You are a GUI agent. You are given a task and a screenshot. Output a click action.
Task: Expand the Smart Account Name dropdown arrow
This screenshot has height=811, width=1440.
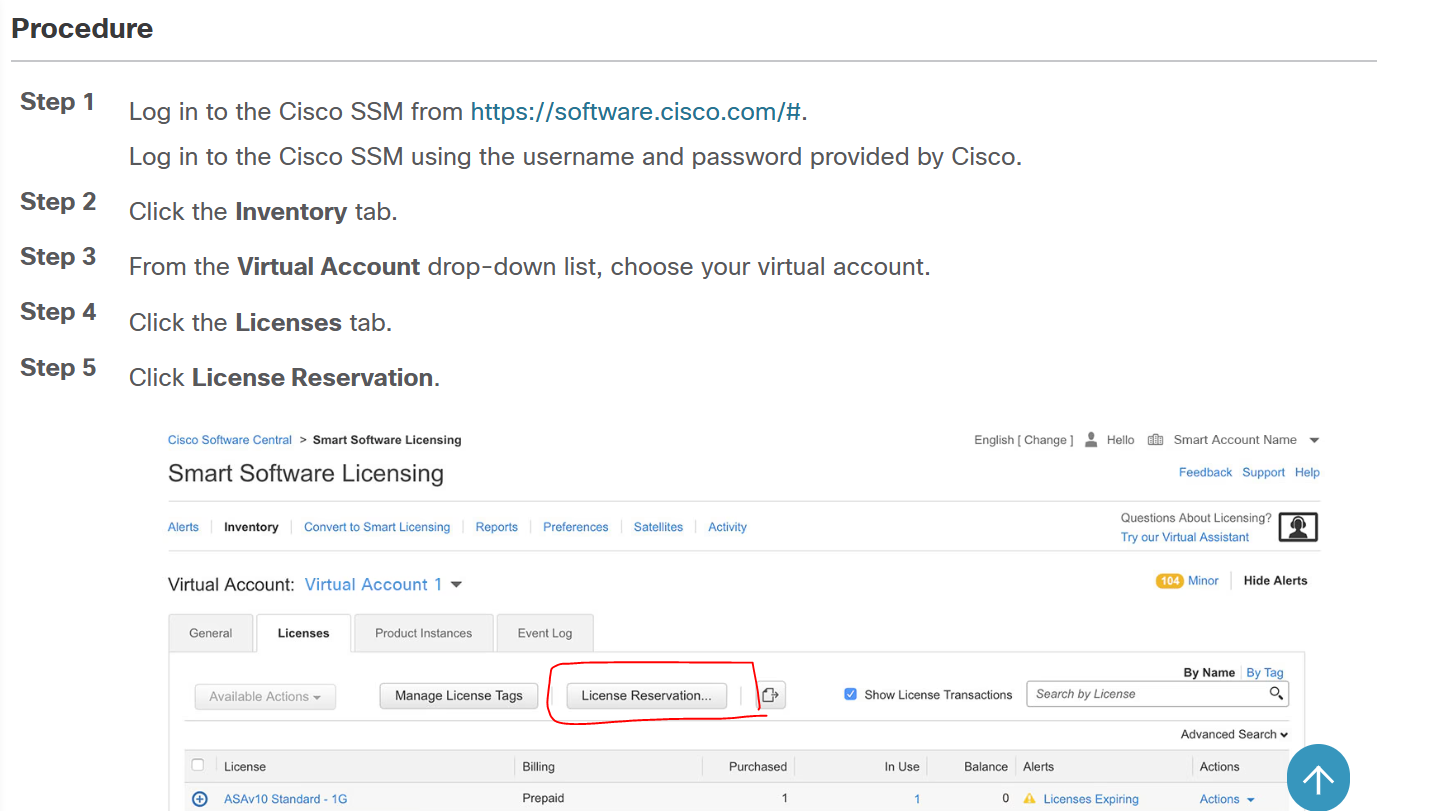coord(1314,440)
